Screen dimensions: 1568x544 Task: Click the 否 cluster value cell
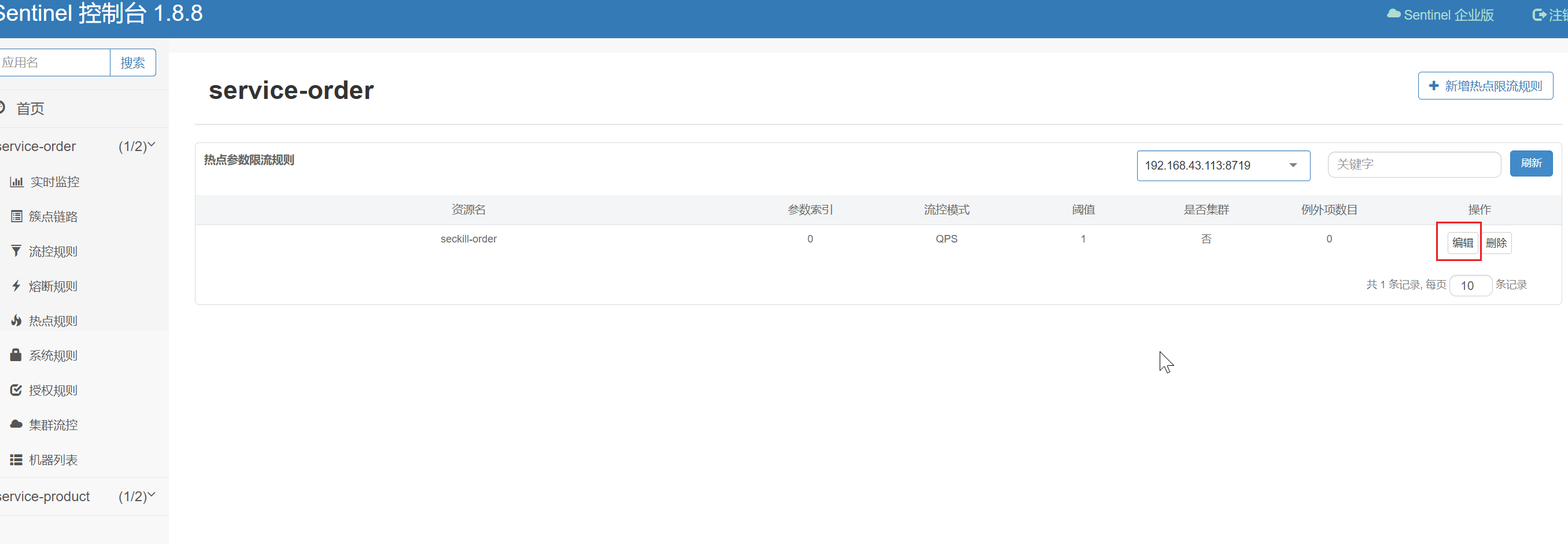(x=1206, y=239)
